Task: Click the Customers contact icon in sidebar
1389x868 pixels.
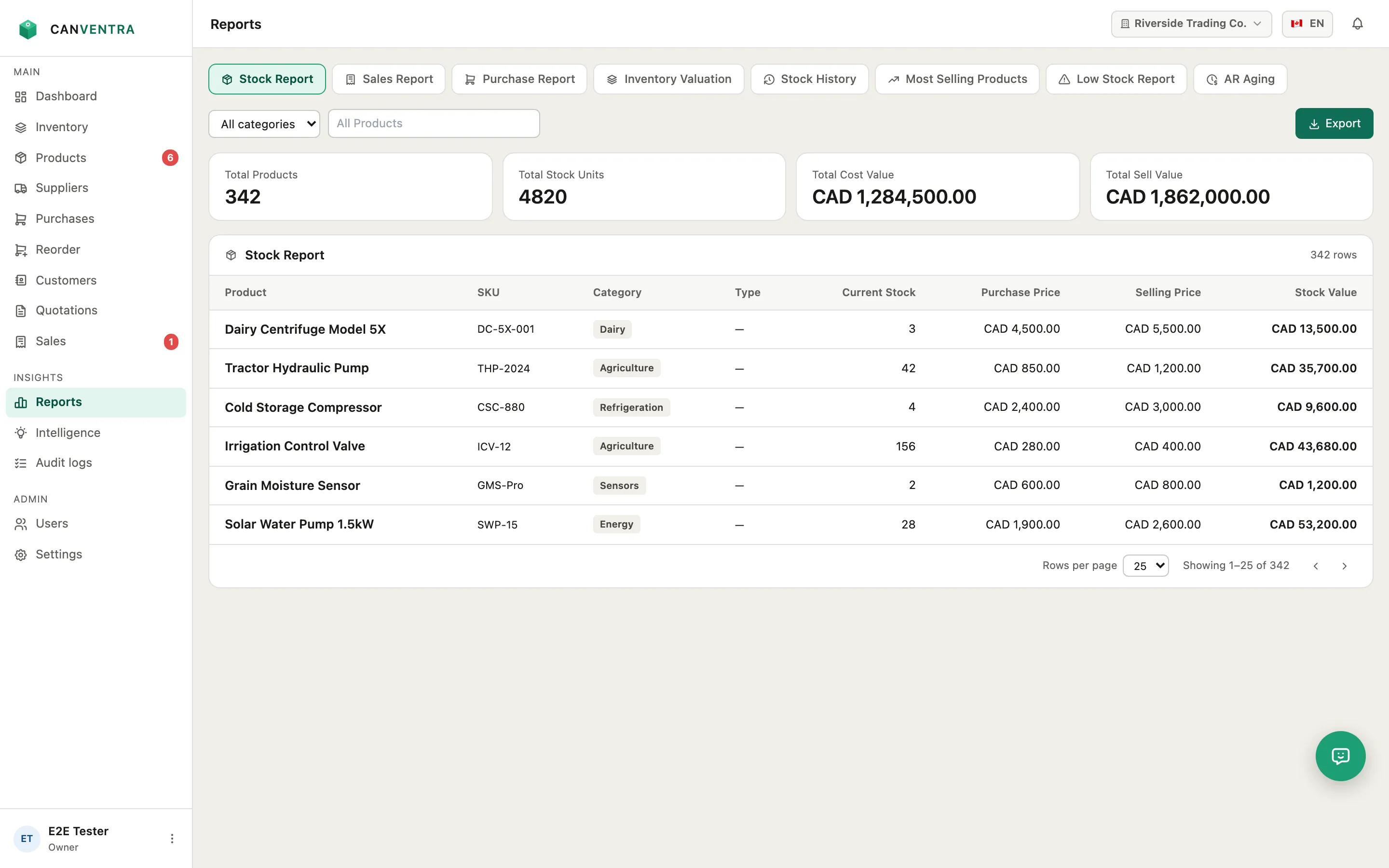Action: tap(21, 280)
